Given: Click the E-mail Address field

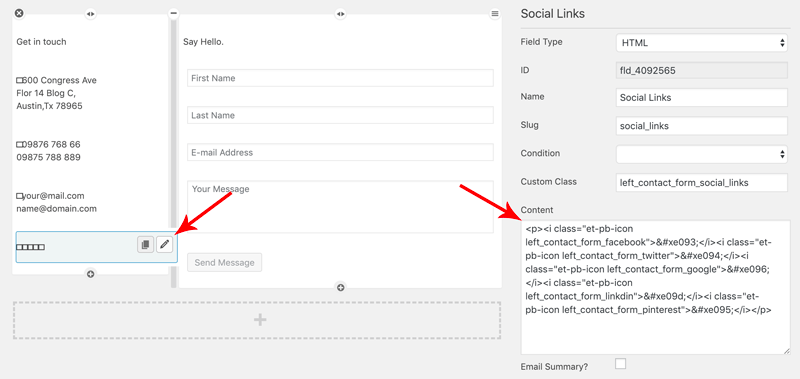Looking at the screenshot, I should coord(340,152).
